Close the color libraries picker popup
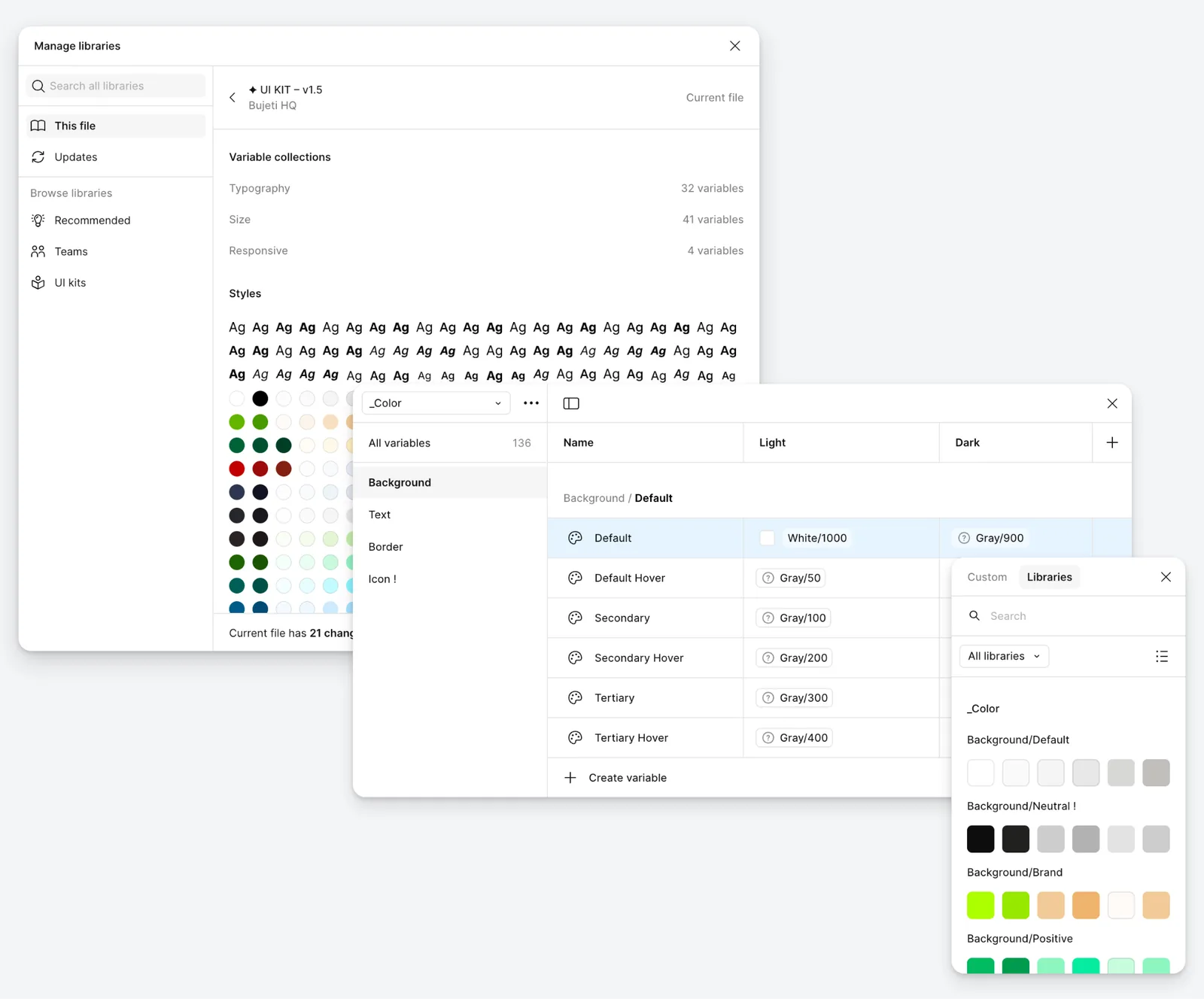The image size is (1204, 999). point(1166,577)
